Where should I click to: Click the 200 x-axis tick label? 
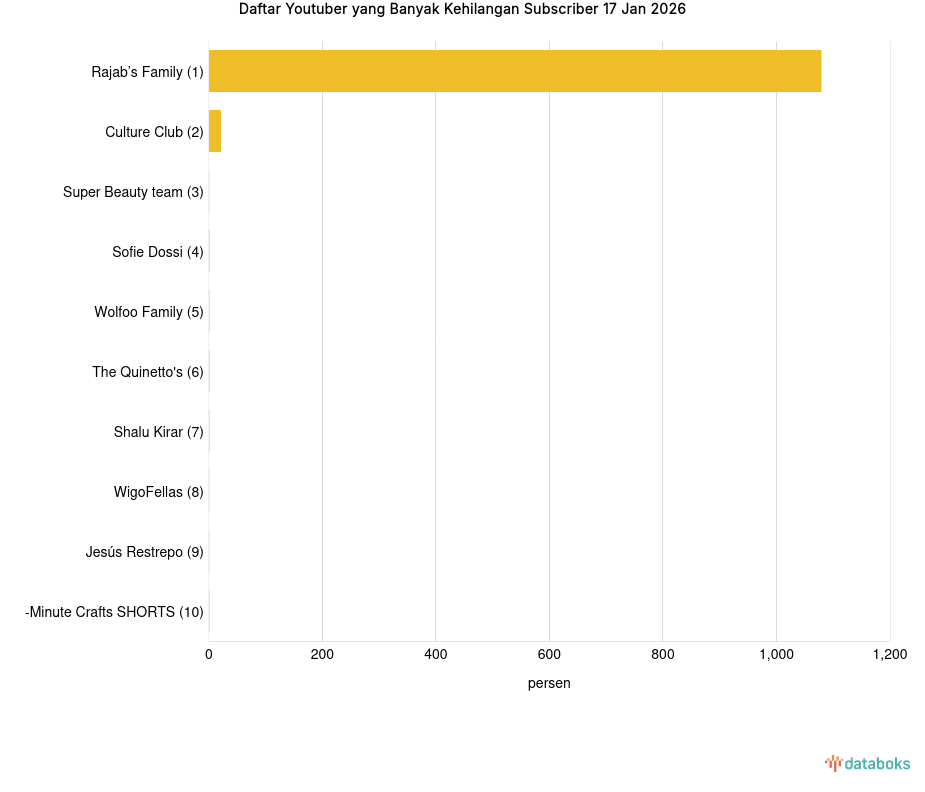click(322, 655)
